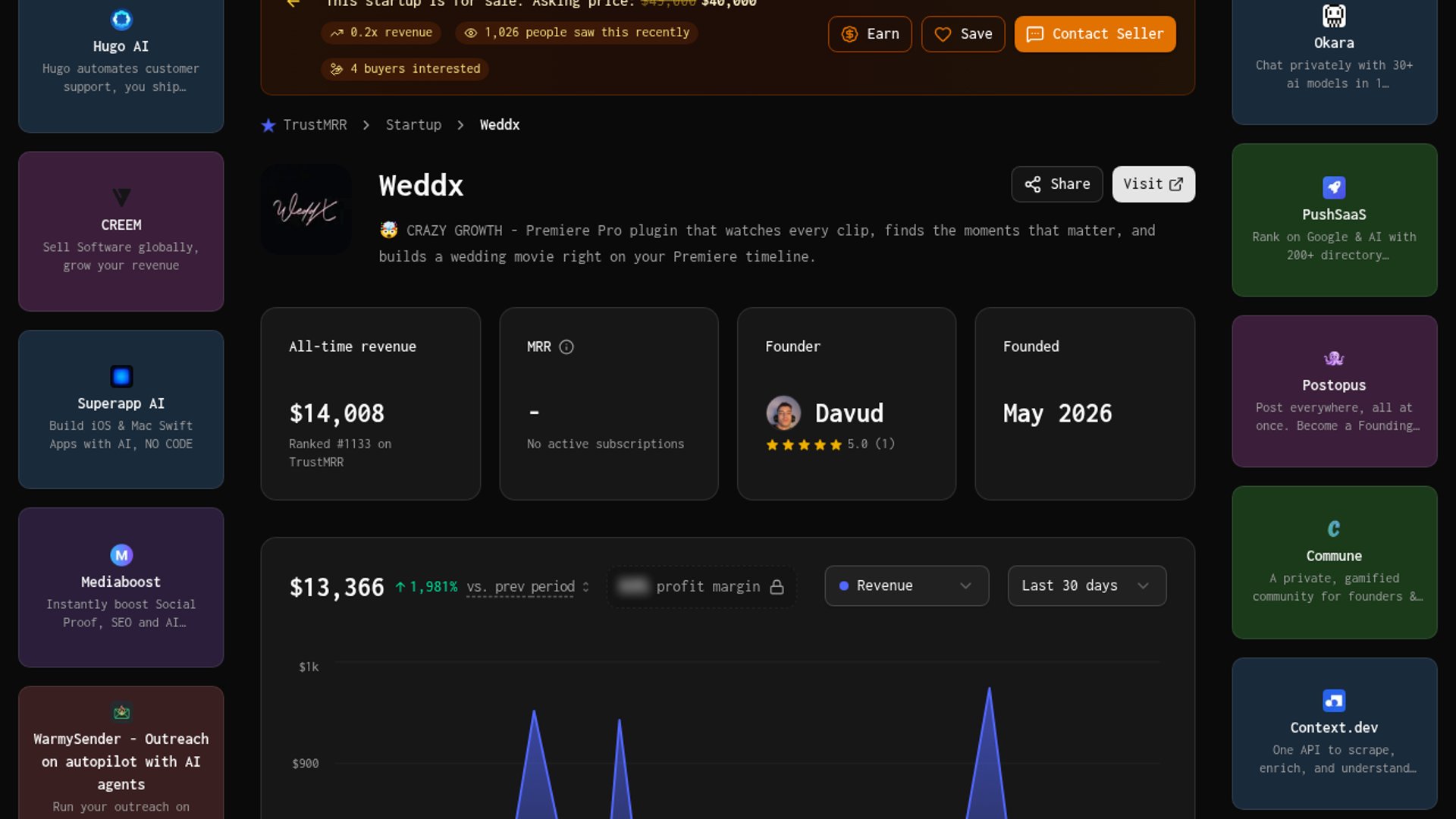
Task: Click the Postopus octopus icon
Action: pyautogui.click(x=1334, y=359)
